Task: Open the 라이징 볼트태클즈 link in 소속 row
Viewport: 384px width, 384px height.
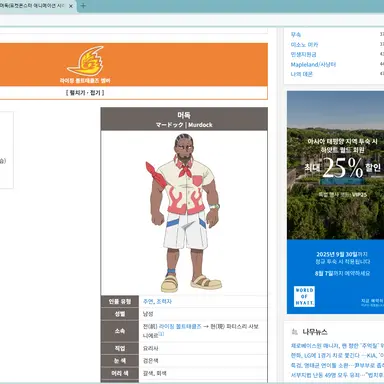Action: [x=180, y=327]
